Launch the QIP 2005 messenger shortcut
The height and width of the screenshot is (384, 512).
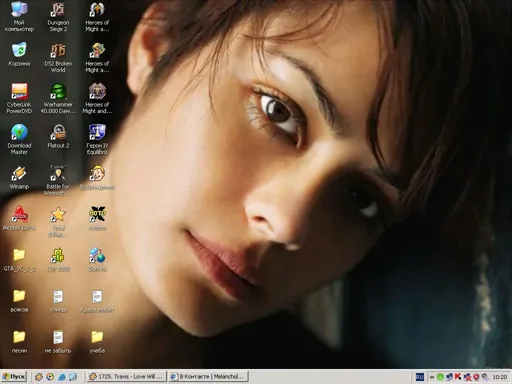[58, 260]
